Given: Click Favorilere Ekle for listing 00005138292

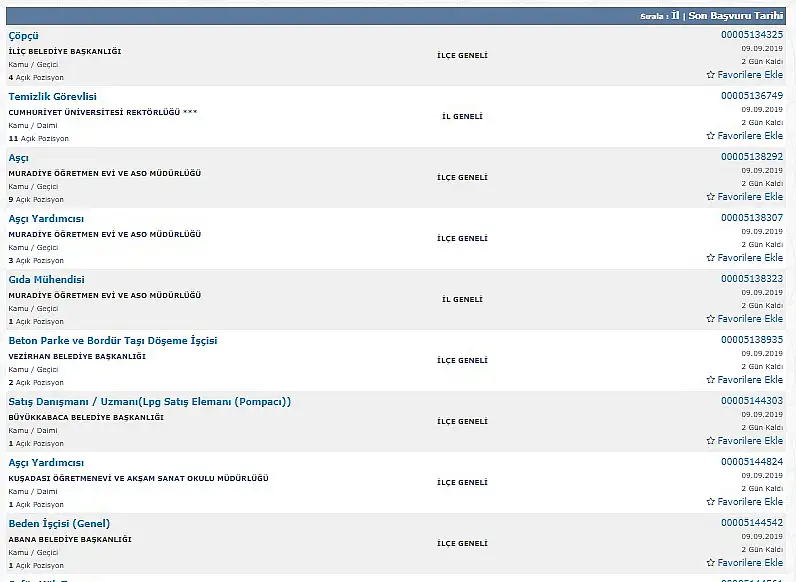Looking at the screenshot, I should (750, 197).
